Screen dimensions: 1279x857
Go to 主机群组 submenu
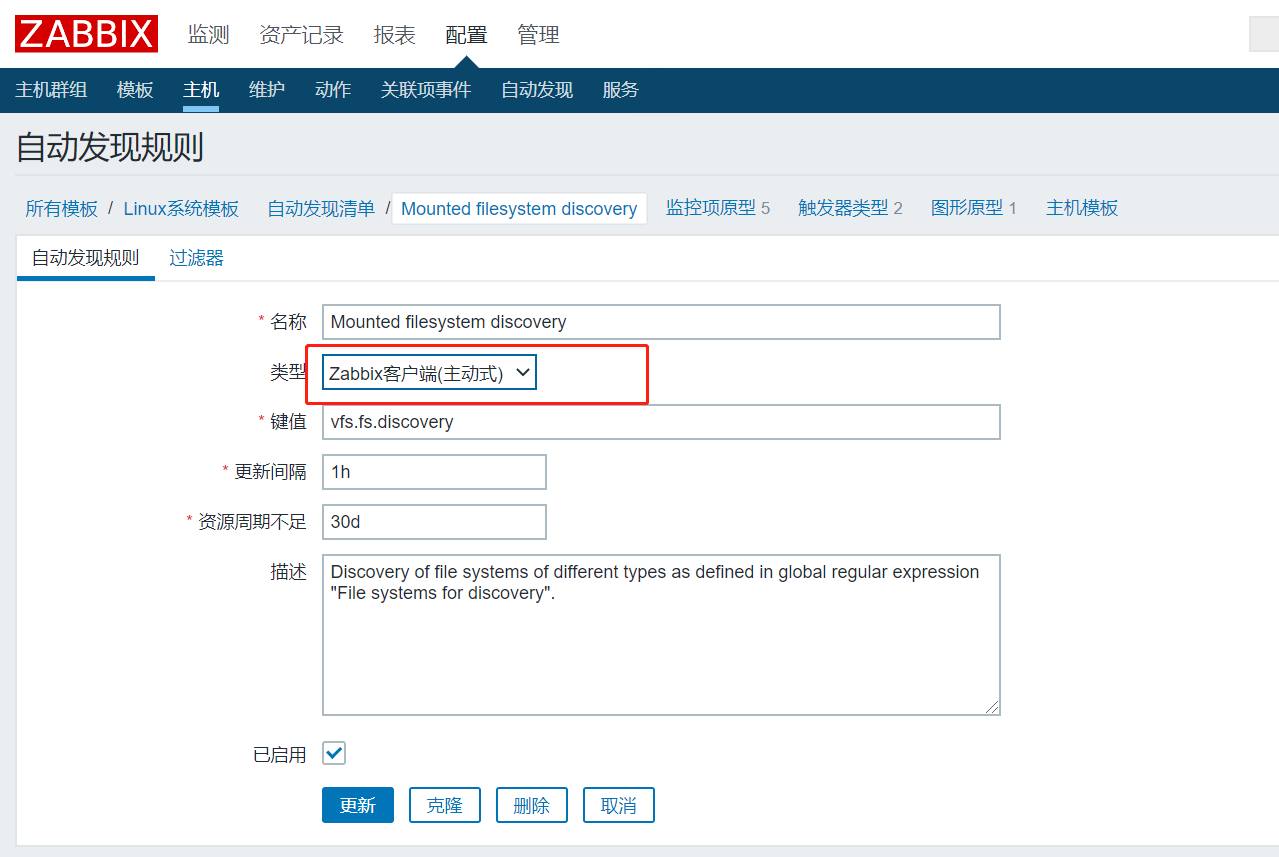point(51,90)
